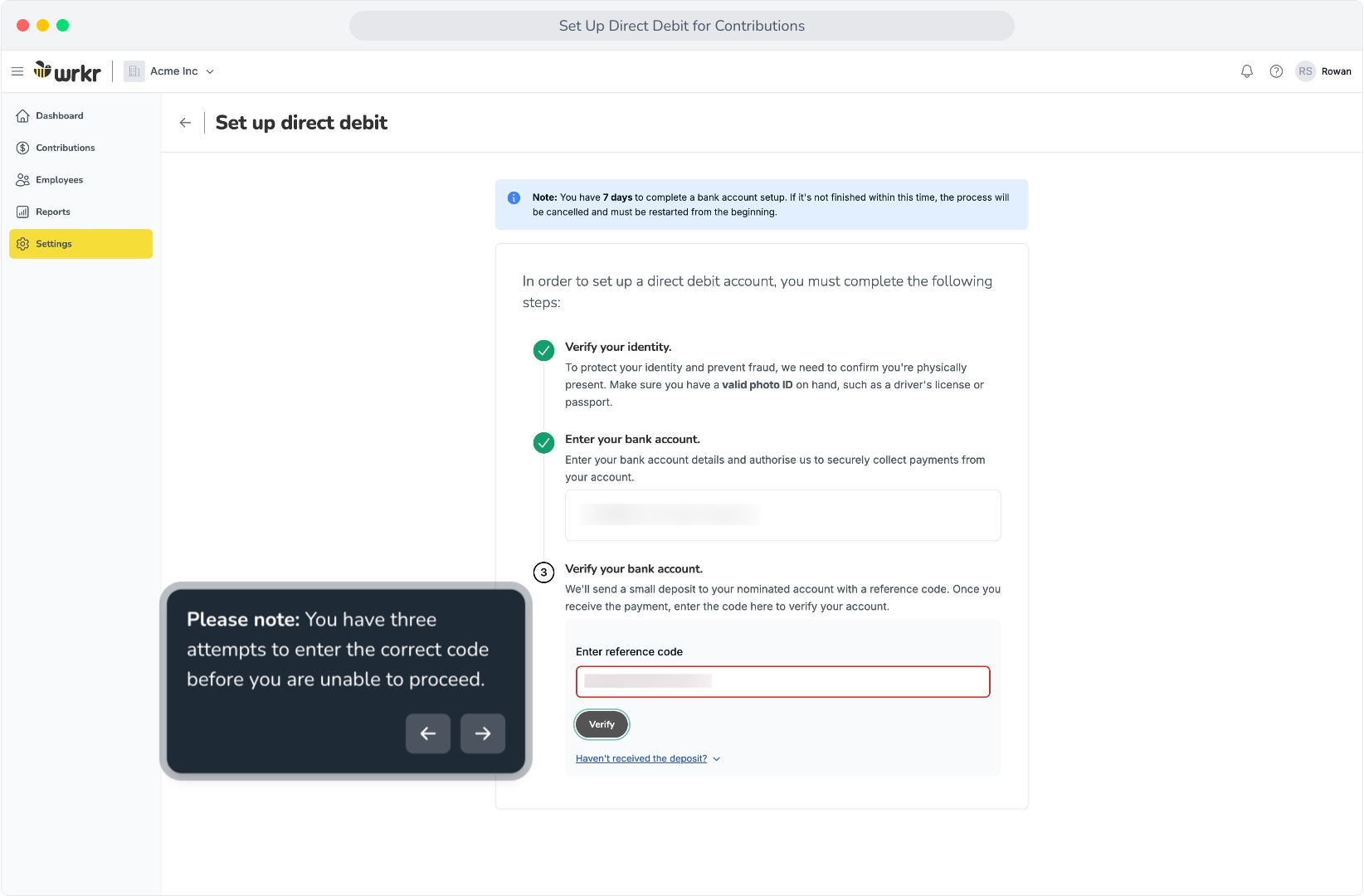Click the RS user avatar
This screenshot has width=1364, height=896.
point(1305,71)
